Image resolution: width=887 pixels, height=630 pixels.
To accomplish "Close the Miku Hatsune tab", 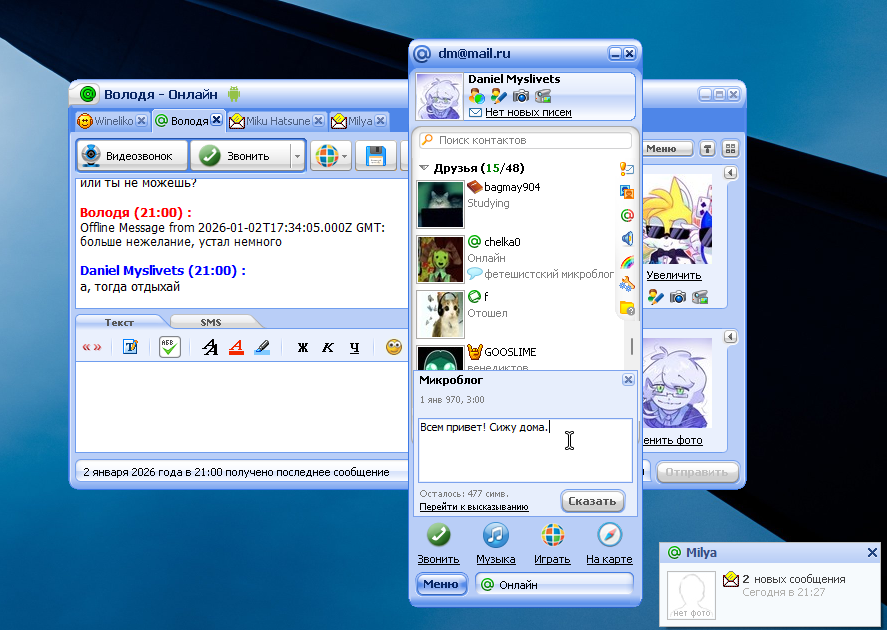I will pyautogui.click(x=318, y=120).
